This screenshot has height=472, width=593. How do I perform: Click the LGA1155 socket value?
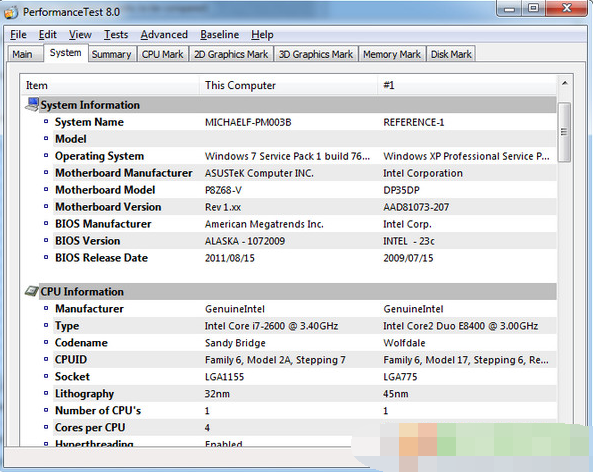[x=224, y=377]
